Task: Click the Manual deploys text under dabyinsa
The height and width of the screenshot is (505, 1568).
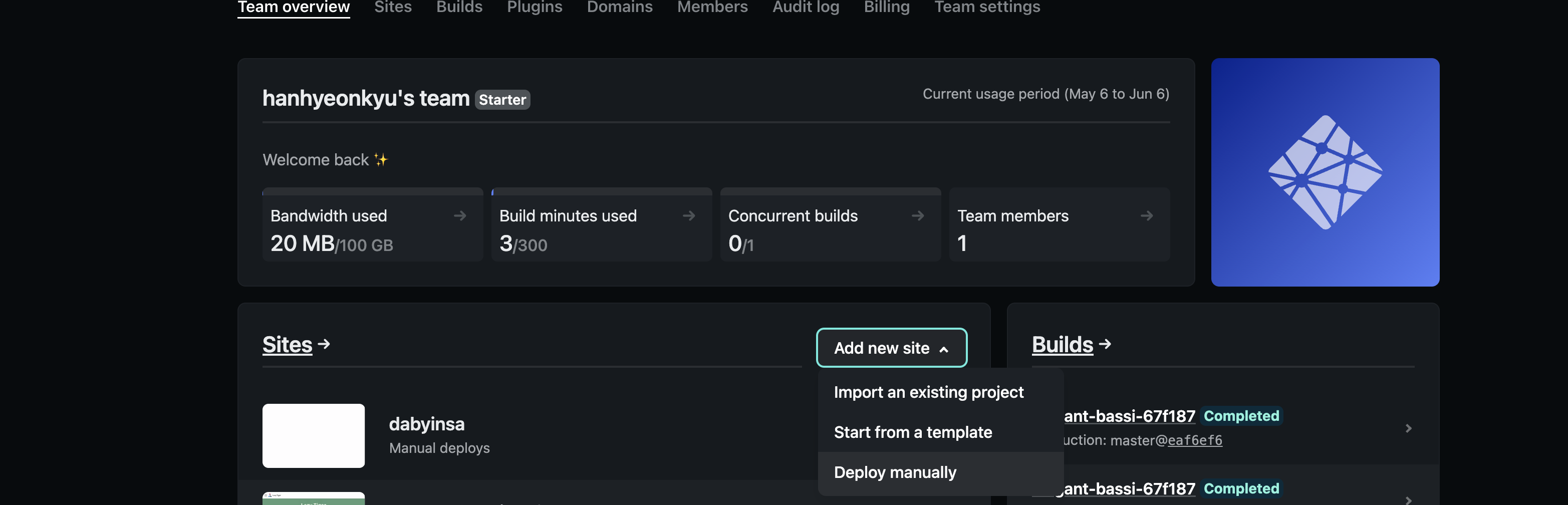Action: [439, 448]
